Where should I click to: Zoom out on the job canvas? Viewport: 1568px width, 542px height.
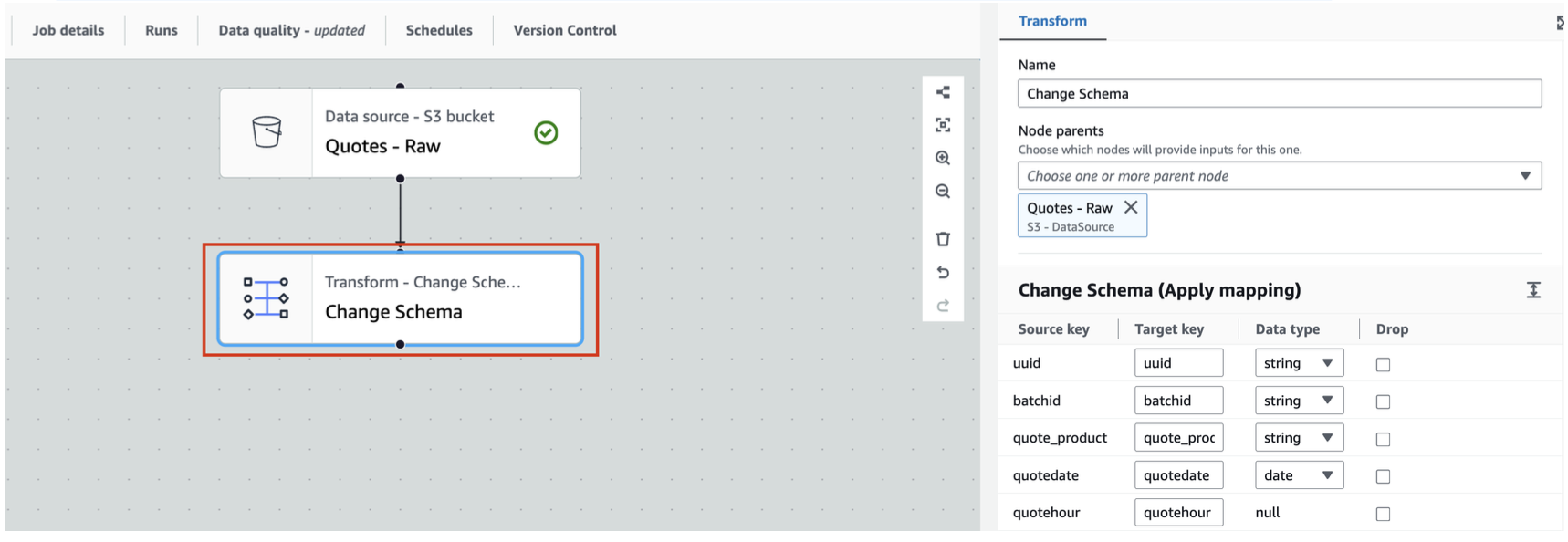click(x=943, y=192)
